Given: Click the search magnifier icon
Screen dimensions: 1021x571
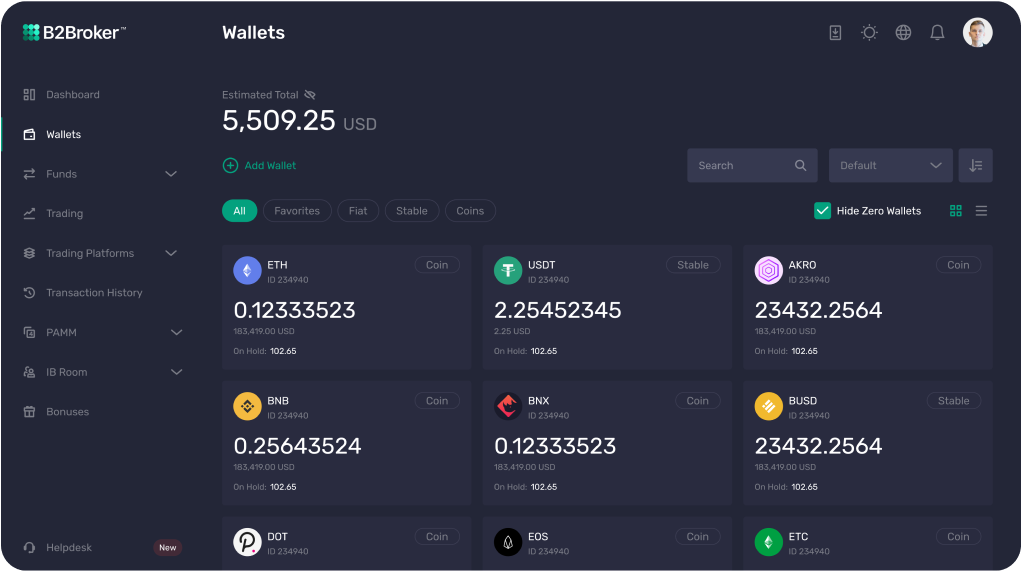Looking at the screenshot, I should click(x=800, y=165).
